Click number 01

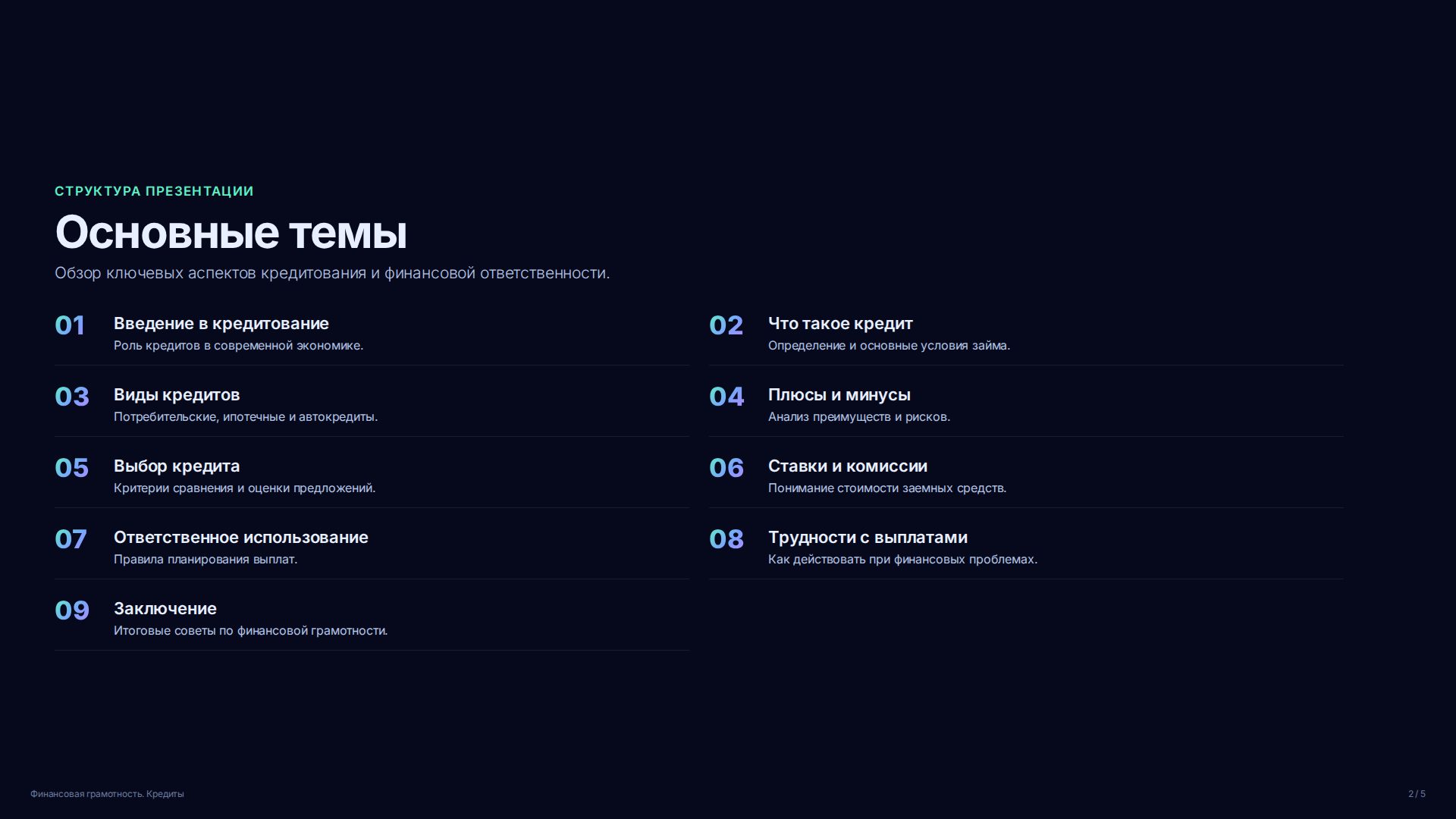70,325
